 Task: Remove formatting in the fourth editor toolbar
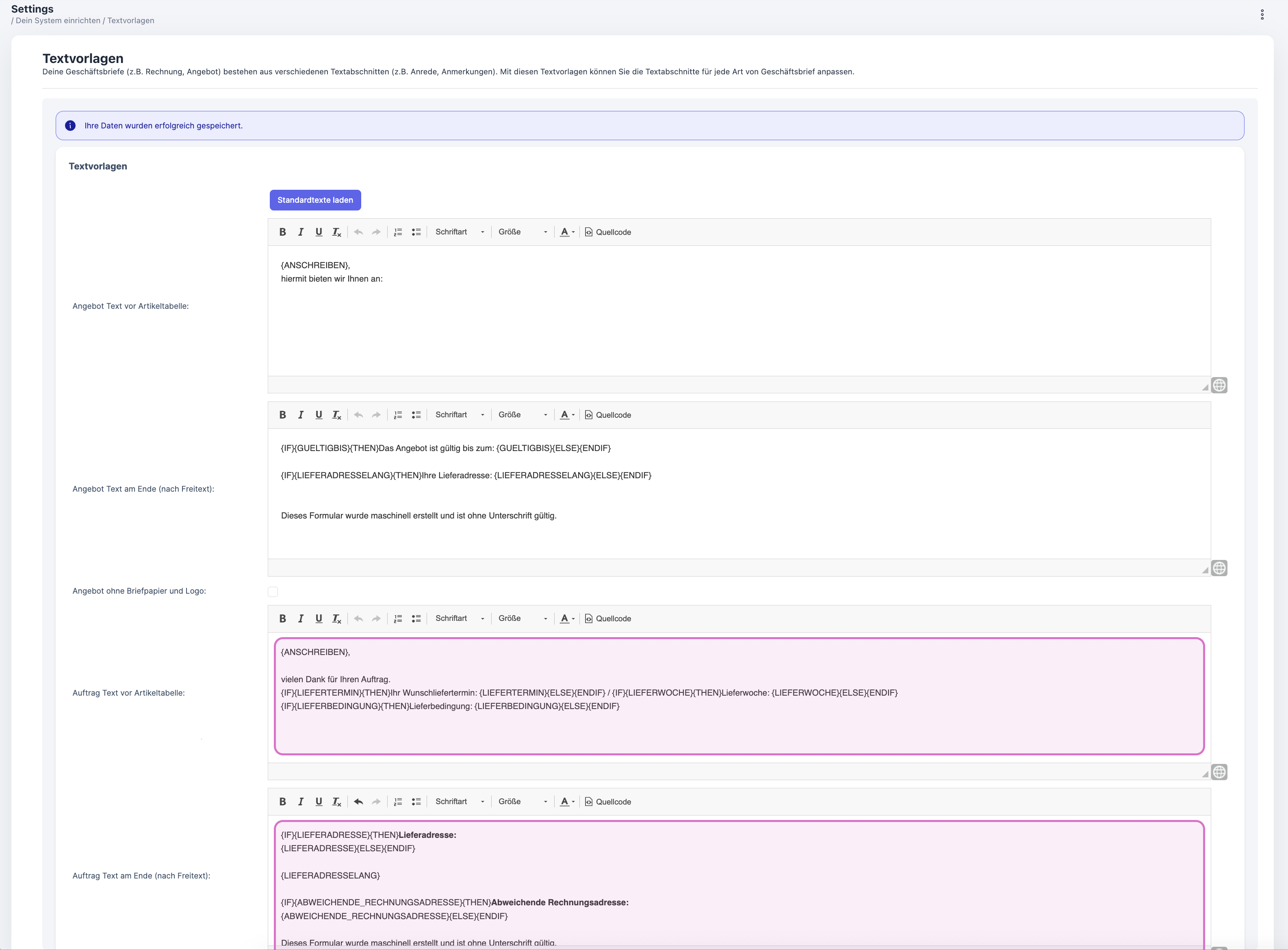click(336, 802)
